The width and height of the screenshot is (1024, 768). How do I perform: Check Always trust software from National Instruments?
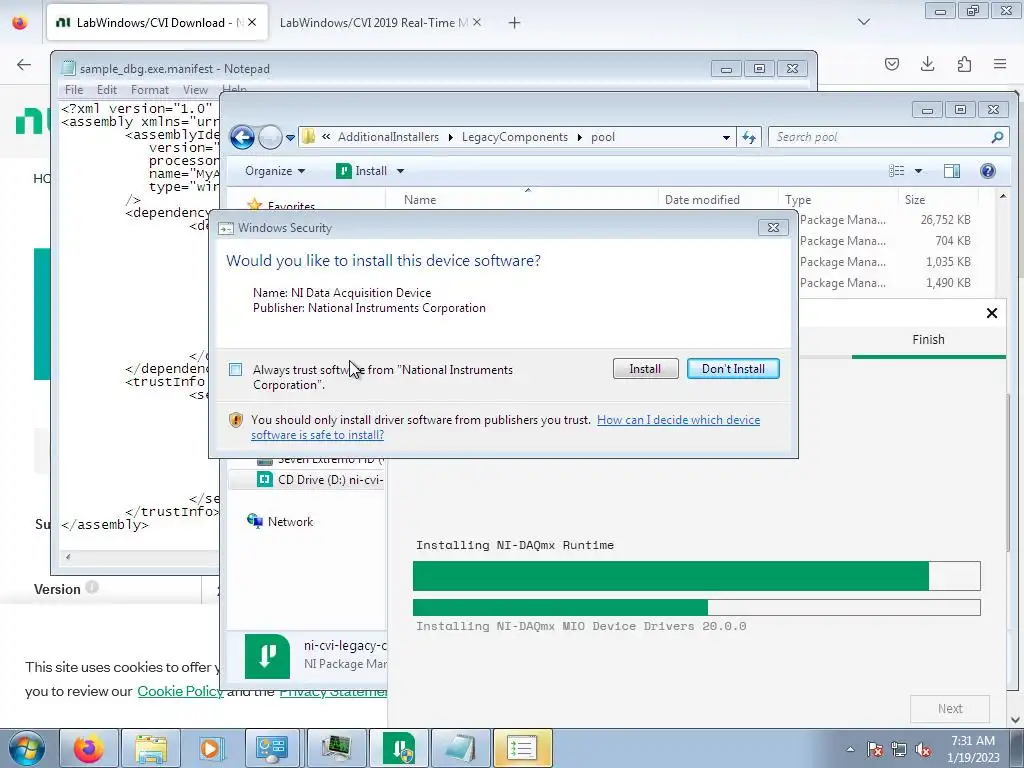[x=236, y=370]
